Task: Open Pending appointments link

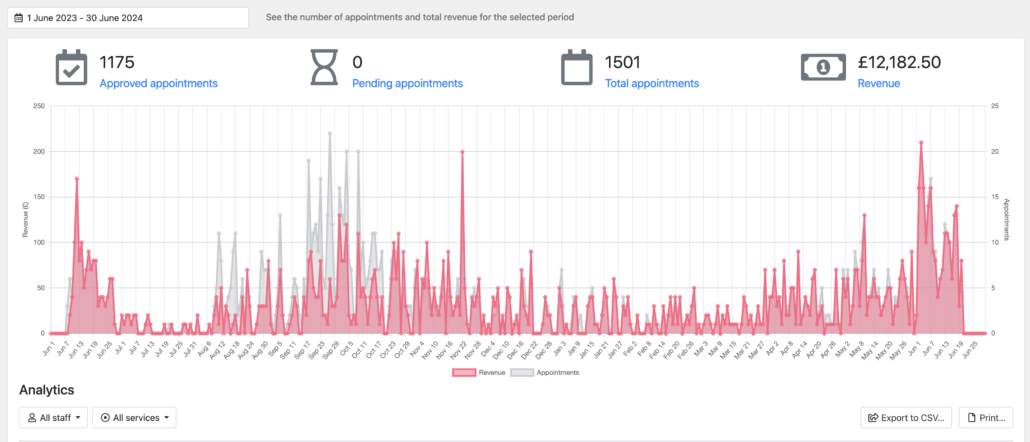Action: click(407, 83)
